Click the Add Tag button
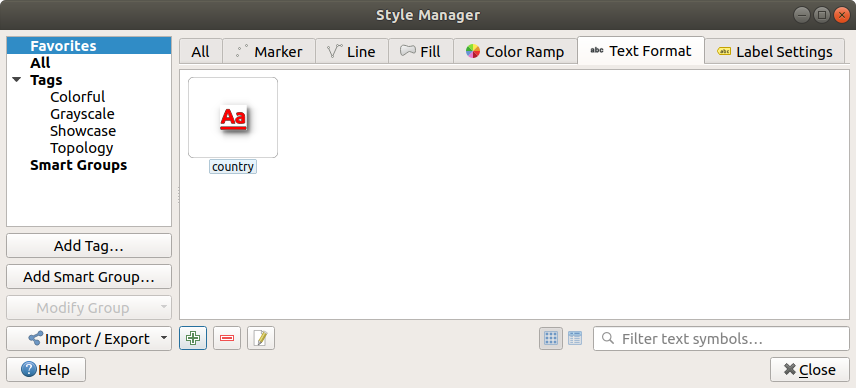The width and height of the screenshot is (856, 388). [89, 246]
